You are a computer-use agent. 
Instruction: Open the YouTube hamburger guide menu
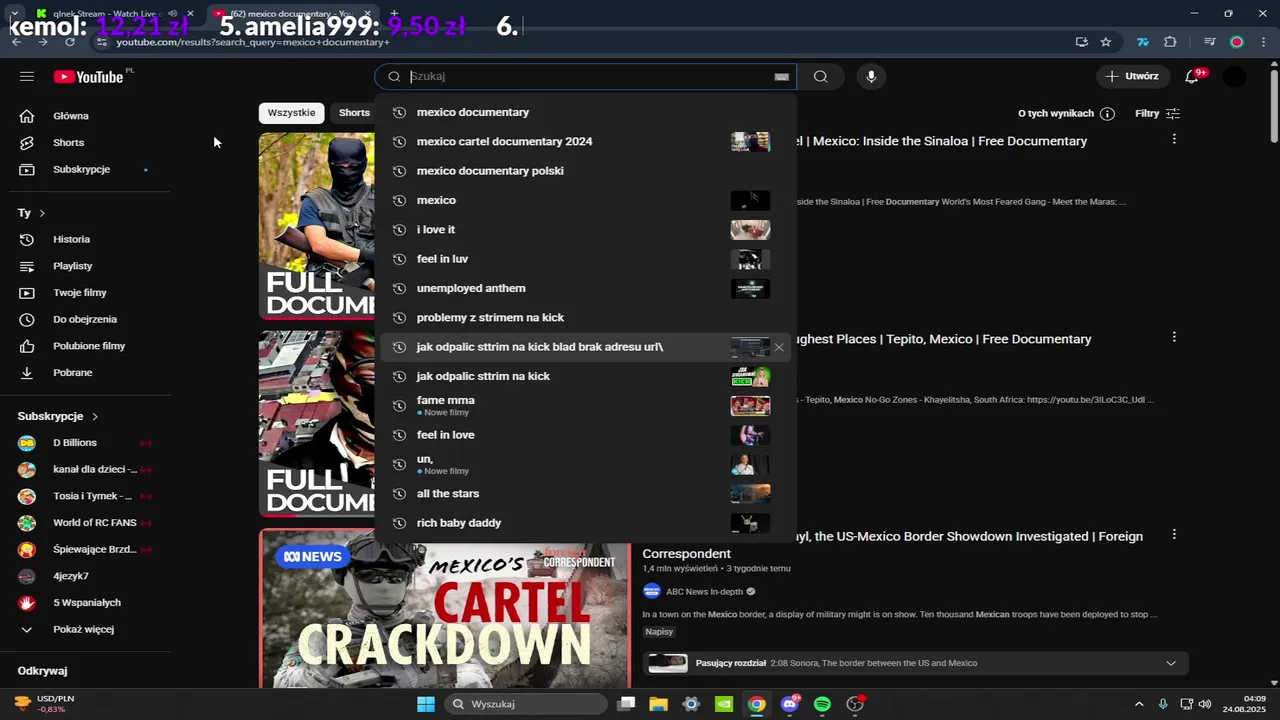(x=27, y=77)
